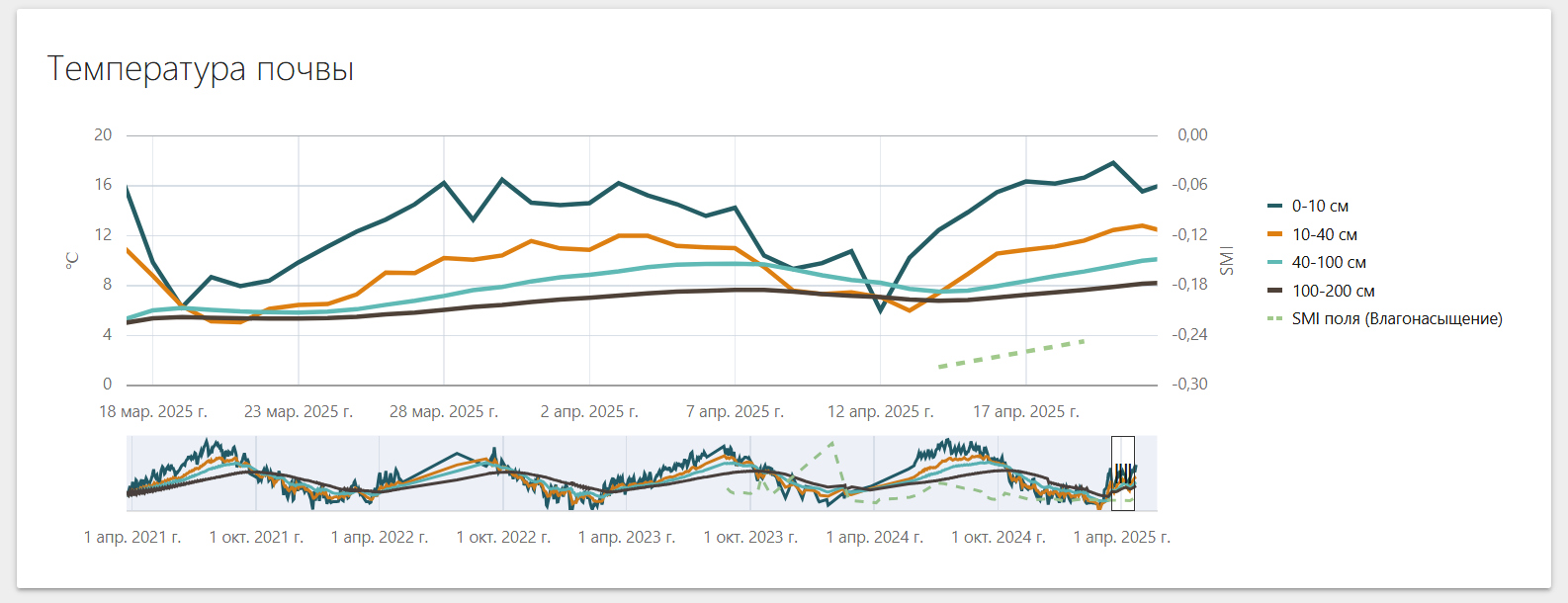Click the 1 апр. 2021 г. navigator label
Viewport: 1568px width, 603px height.
point(132,538)
